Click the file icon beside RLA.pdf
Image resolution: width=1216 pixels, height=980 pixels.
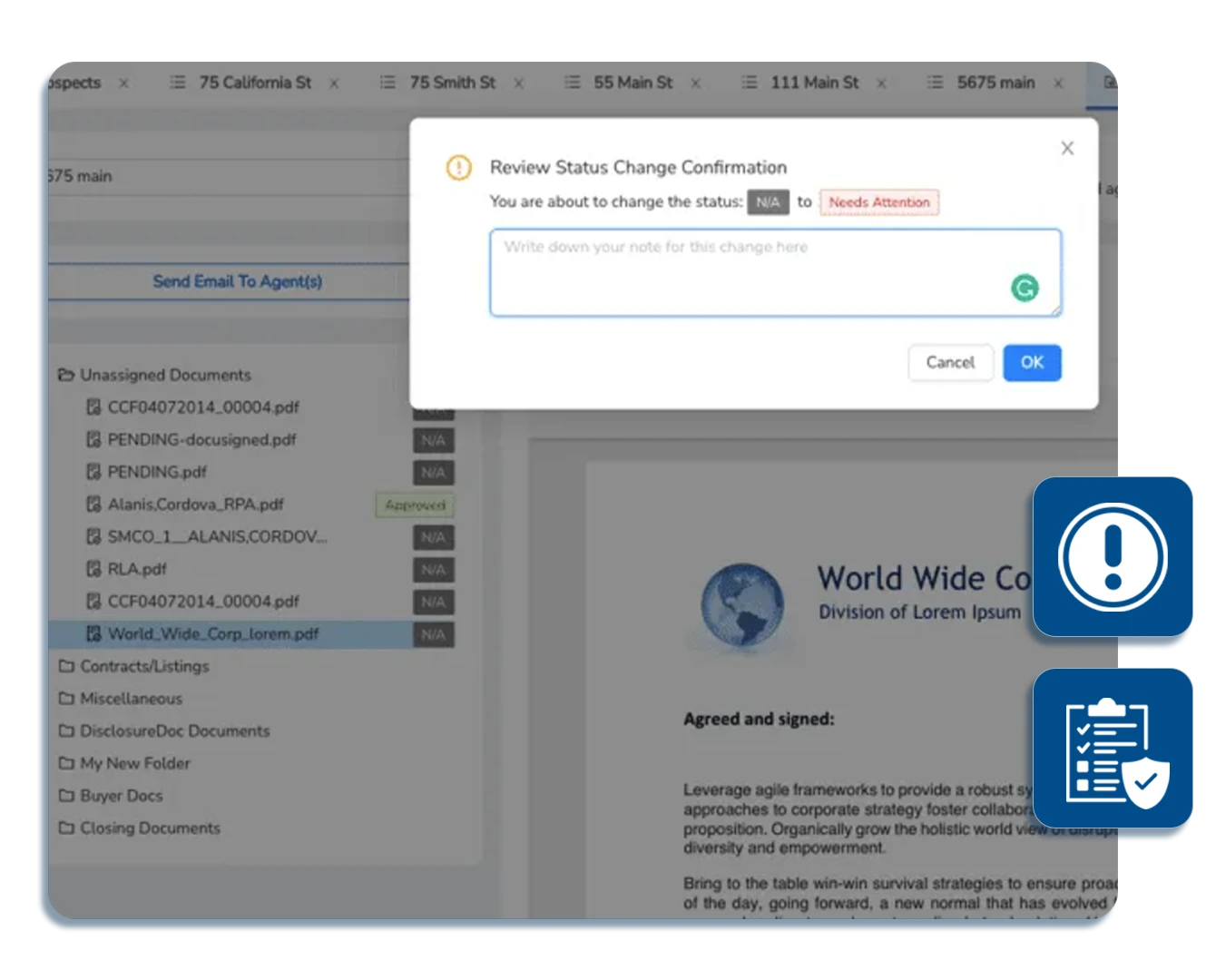93,569
